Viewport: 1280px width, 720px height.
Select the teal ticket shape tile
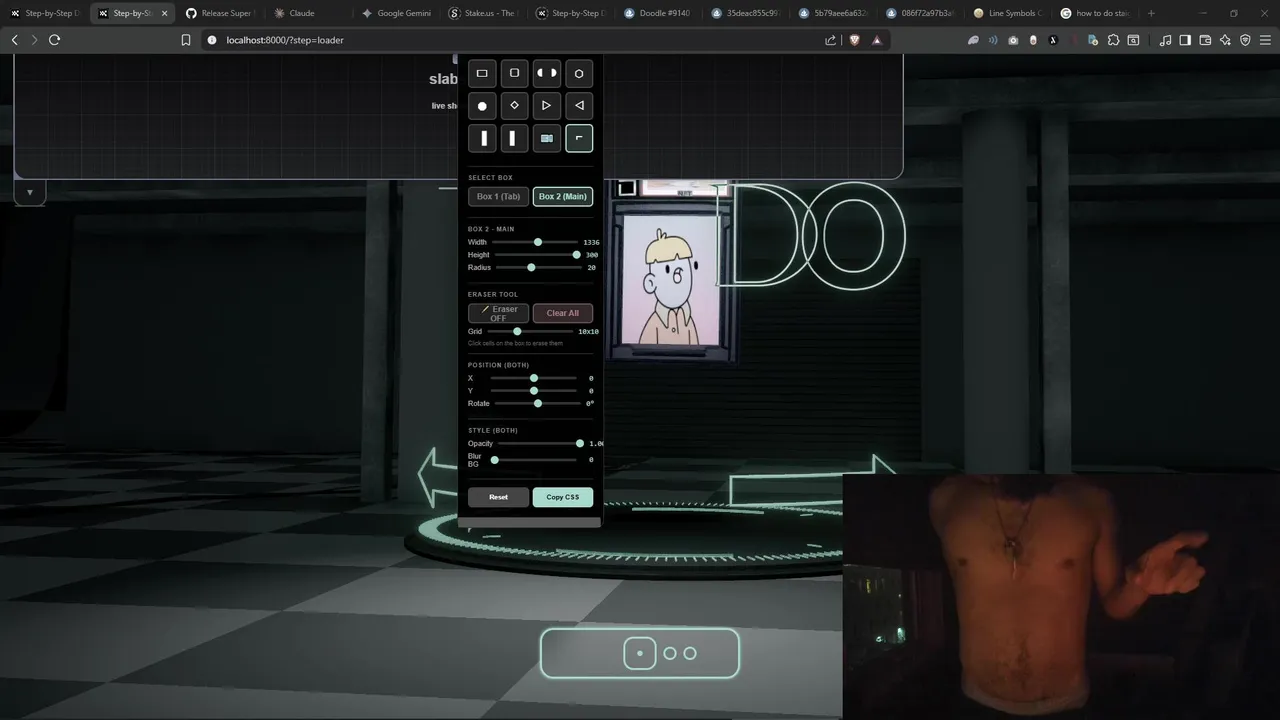[x=546, y=138]
